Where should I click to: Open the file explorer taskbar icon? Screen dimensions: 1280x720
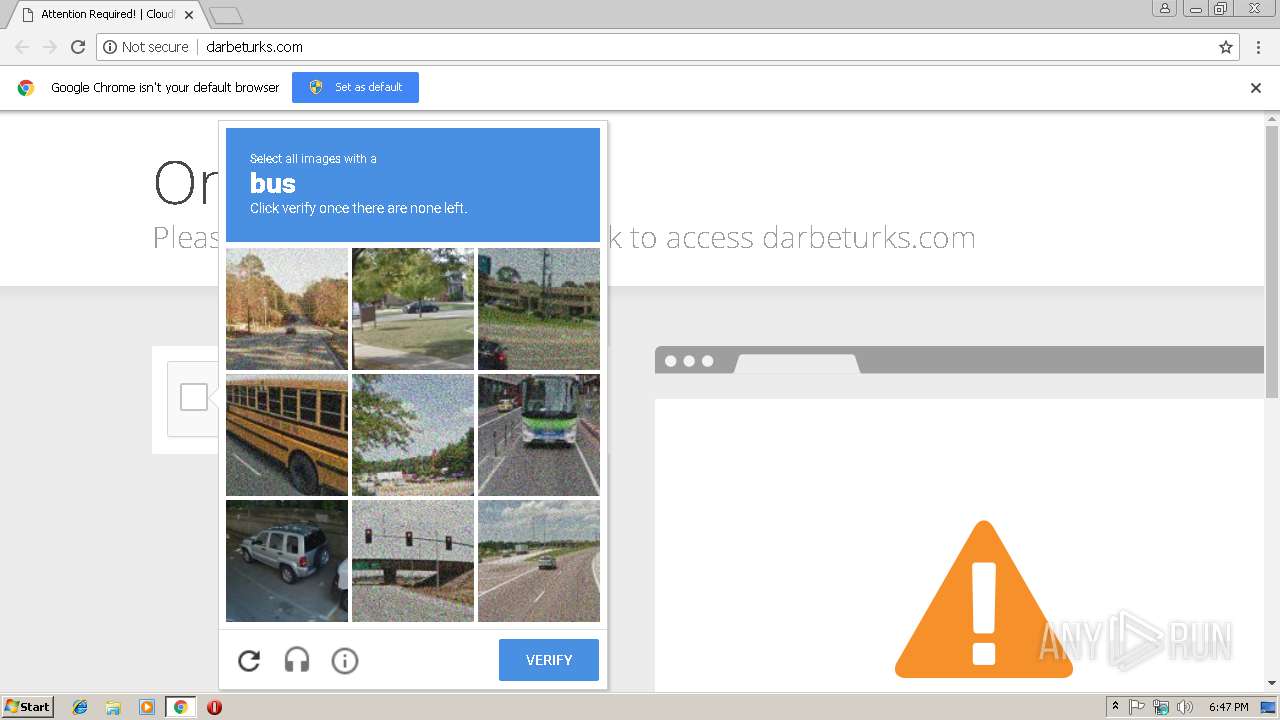click(113, 707)
